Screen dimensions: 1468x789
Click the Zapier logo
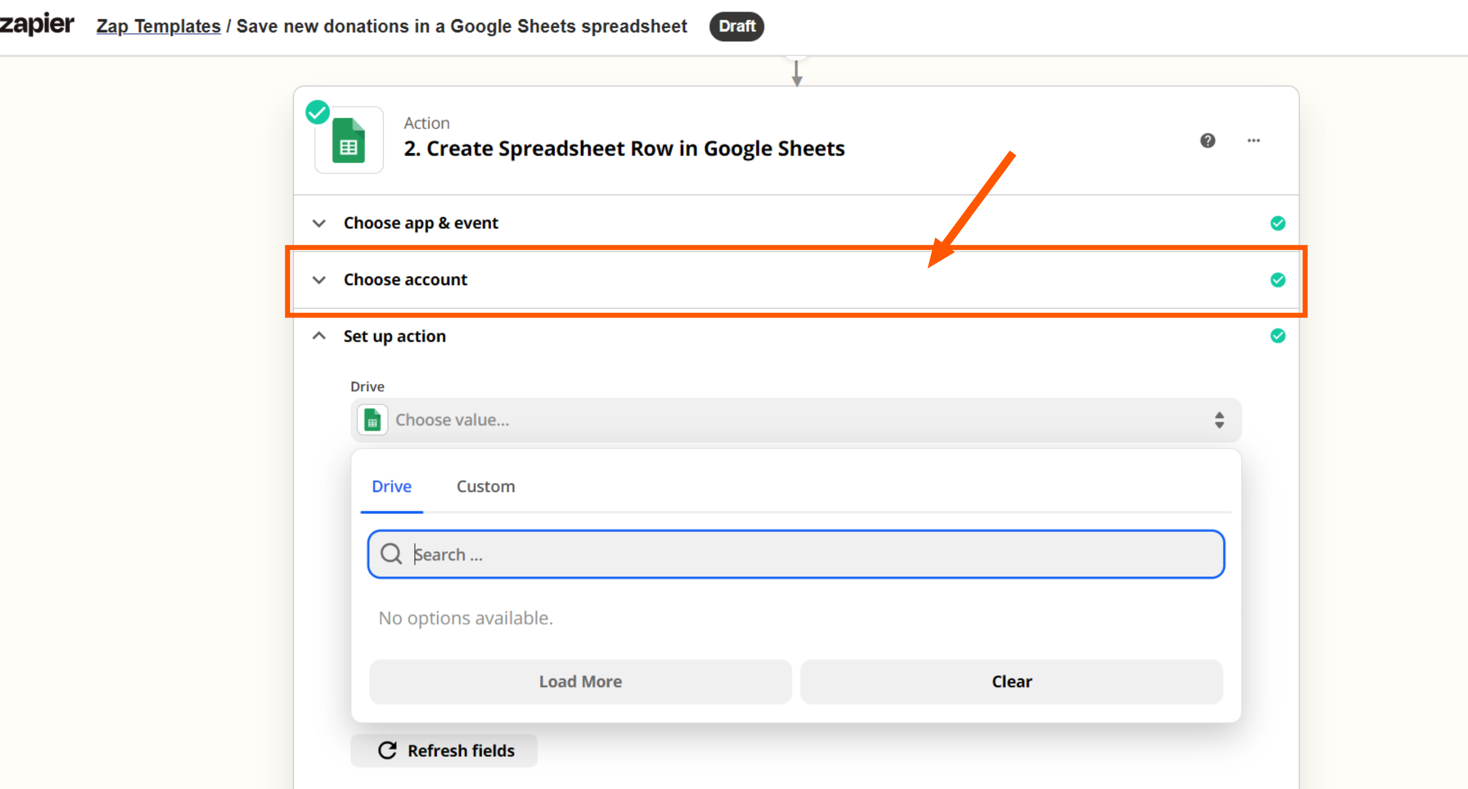click(37, 25)
